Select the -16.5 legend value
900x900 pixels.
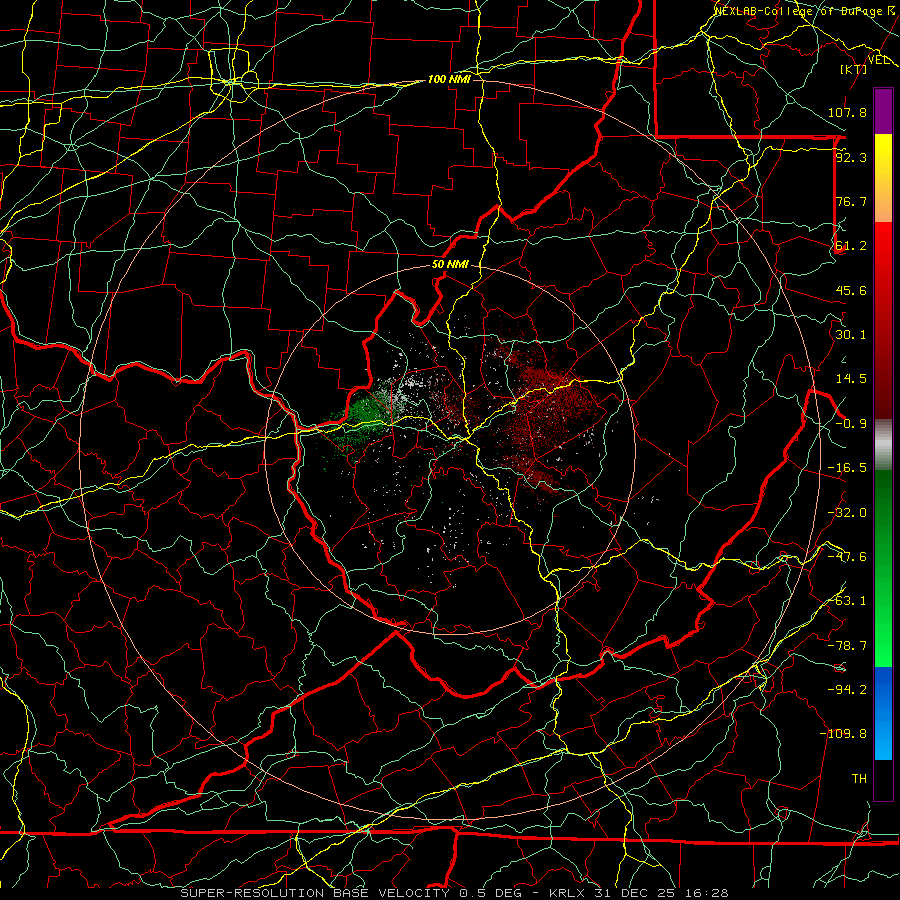[847, 468]
